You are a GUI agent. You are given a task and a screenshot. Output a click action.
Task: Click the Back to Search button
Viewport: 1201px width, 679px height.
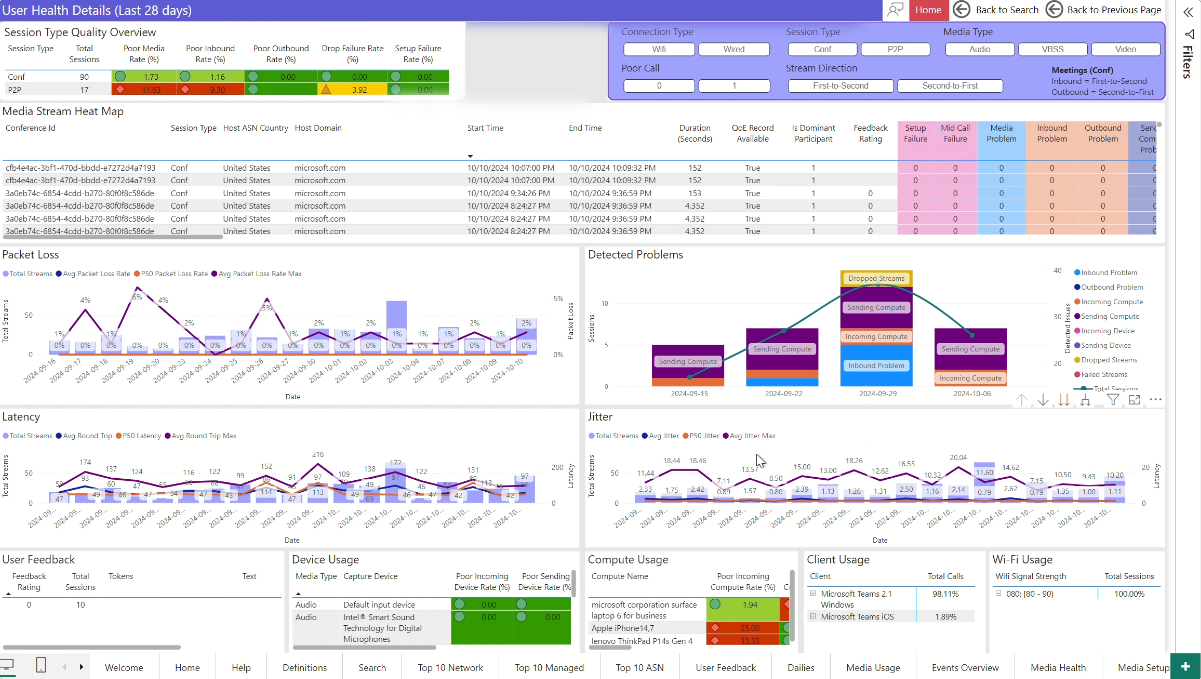[x=996, y=10]
